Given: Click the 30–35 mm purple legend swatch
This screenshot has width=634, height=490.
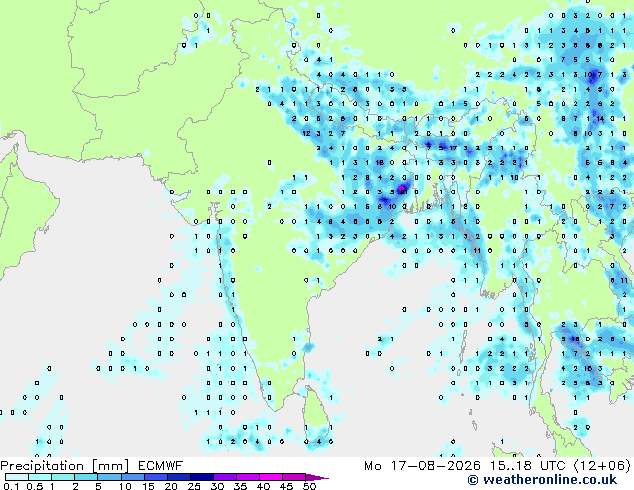Looking at the screenshot, I should pyautogui.click(x=224, y=477).
